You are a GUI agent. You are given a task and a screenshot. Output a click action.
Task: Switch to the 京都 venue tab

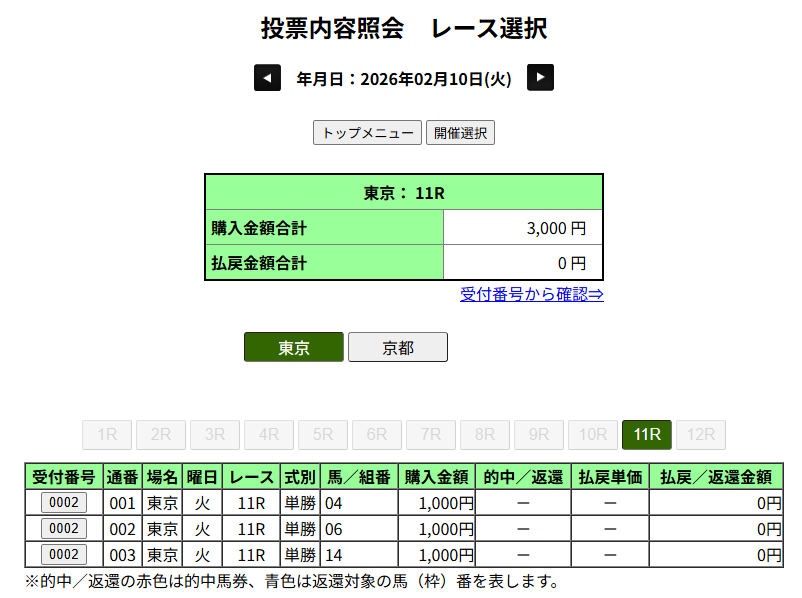coord(397,348)
